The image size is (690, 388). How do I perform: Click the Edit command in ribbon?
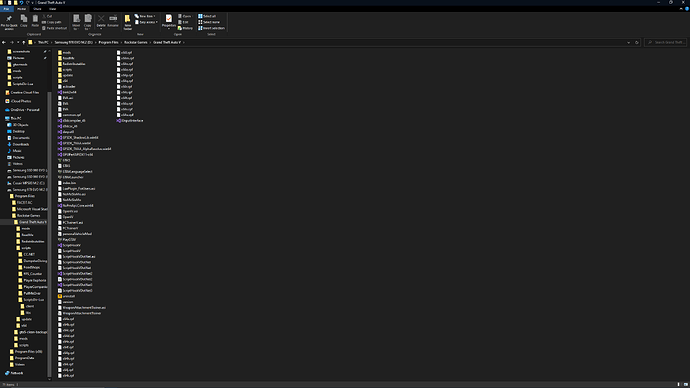pos(183,22)
